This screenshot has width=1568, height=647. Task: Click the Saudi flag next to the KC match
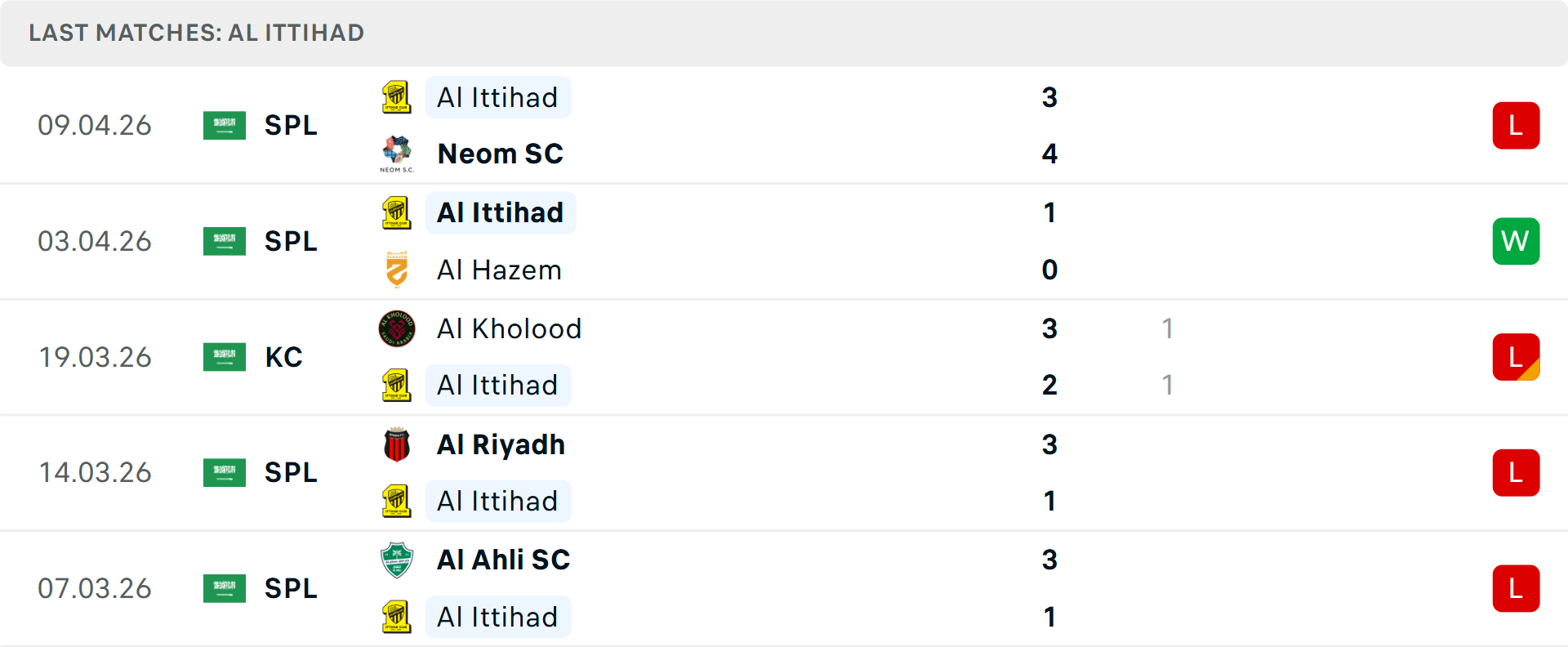(225, 357)
